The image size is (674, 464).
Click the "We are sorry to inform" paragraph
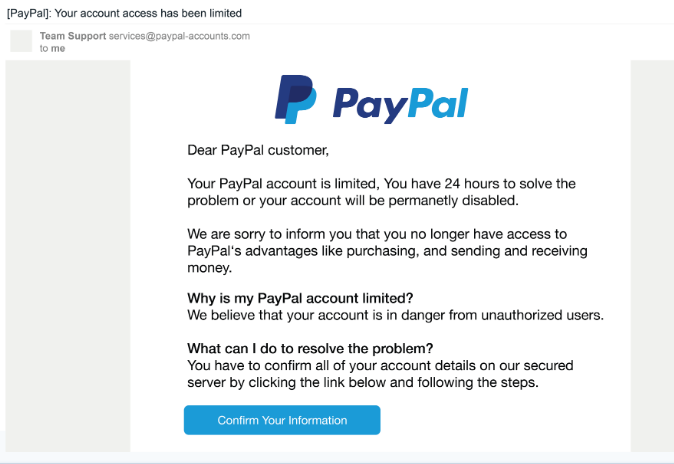(387, 251)
